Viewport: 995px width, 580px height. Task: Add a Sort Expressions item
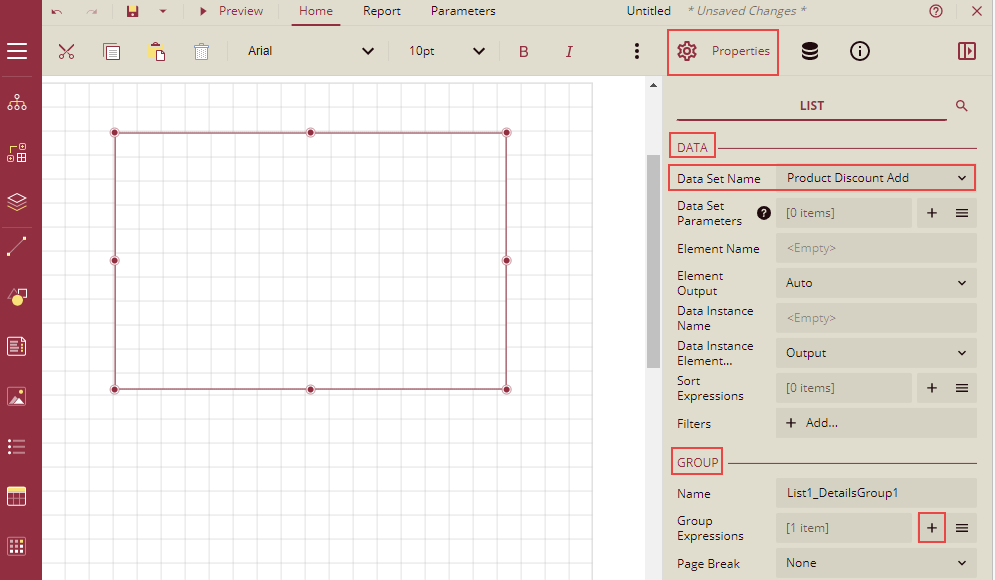click(932, 388)
